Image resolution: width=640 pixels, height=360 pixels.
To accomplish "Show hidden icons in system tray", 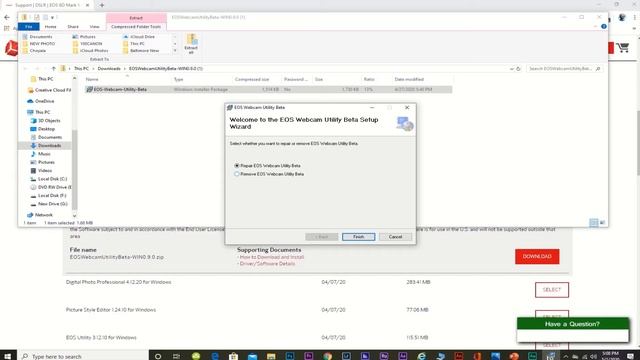I will coord(565,356).
